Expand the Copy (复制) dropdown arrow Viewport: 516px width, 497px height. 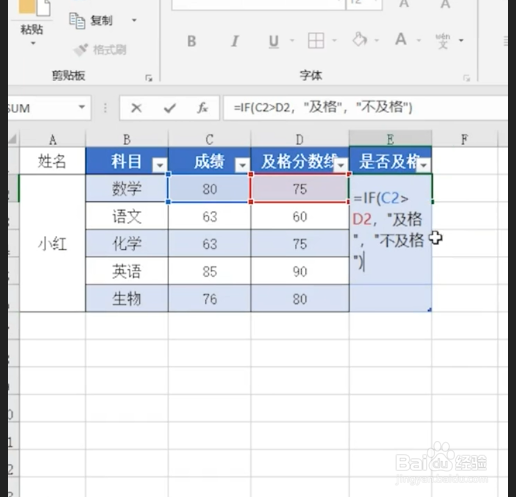134,21
